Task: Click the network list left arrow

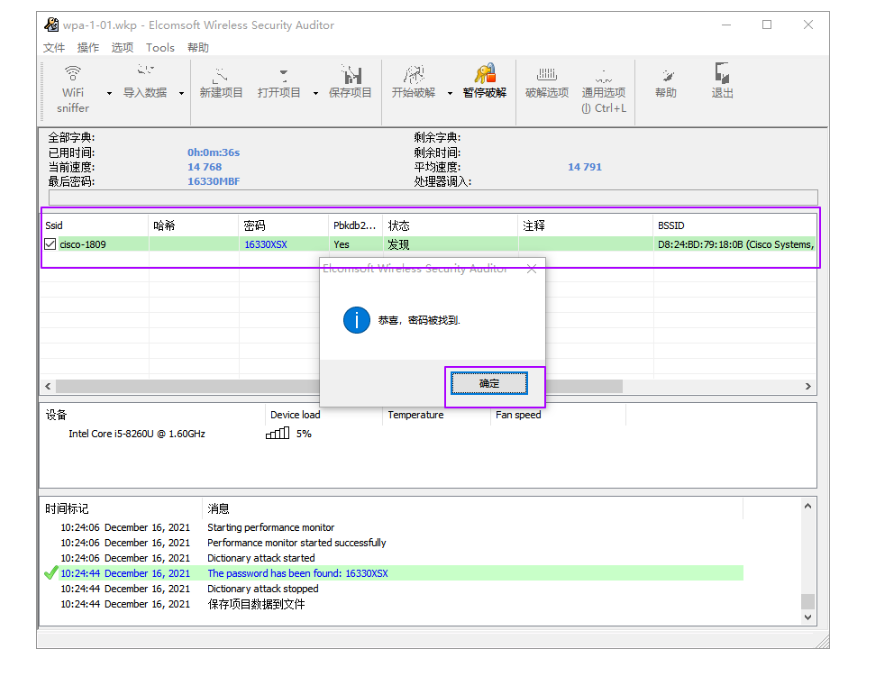Action: coord(48,386)
